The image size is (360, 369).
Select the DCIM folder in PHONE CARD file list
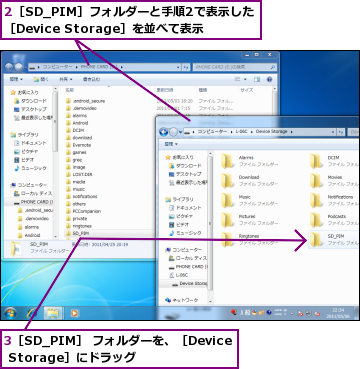tap(75, 130)
